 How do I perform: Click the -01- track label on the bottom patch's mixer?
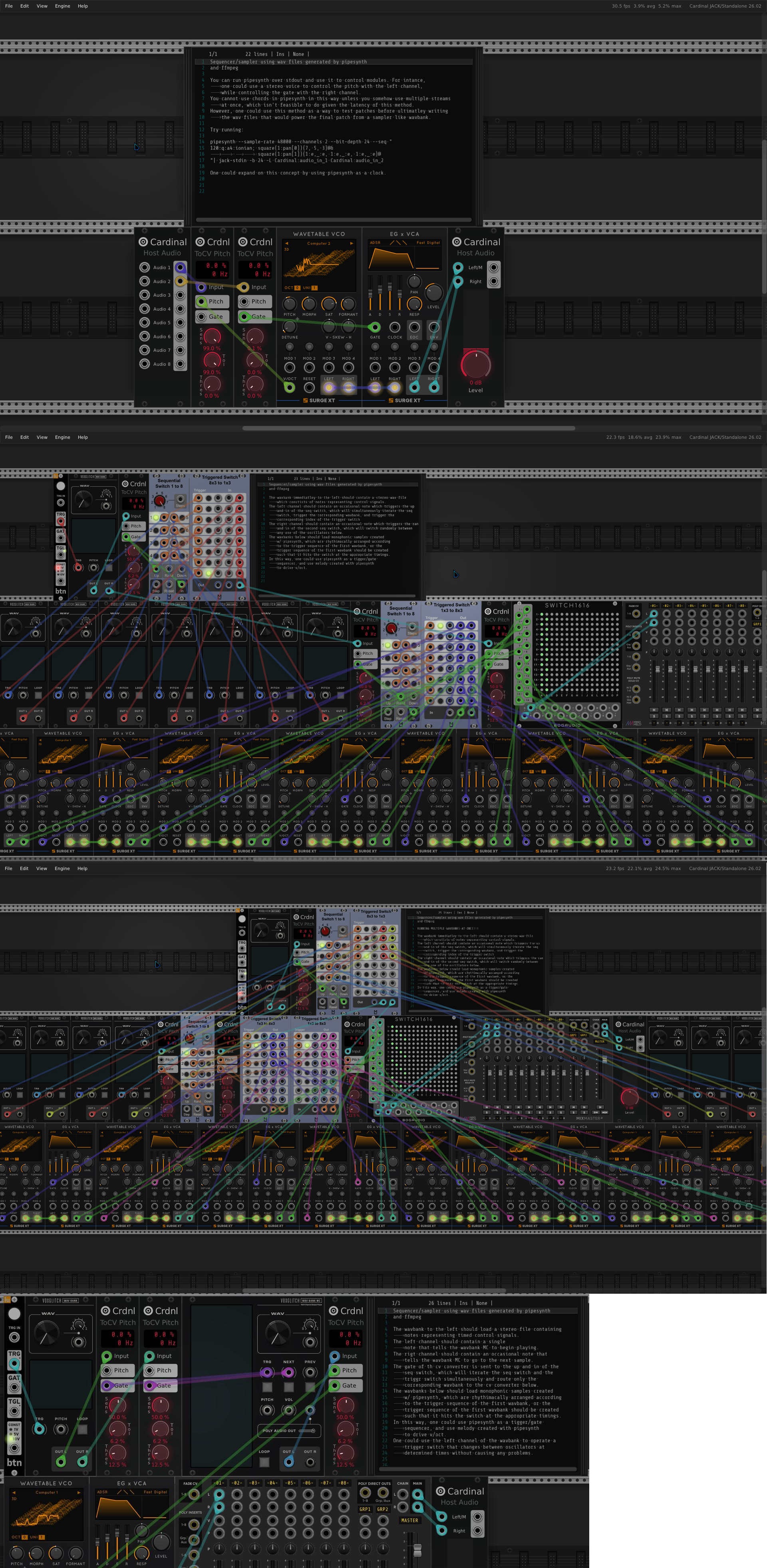pyautogui.click(x=219, y=1483)
